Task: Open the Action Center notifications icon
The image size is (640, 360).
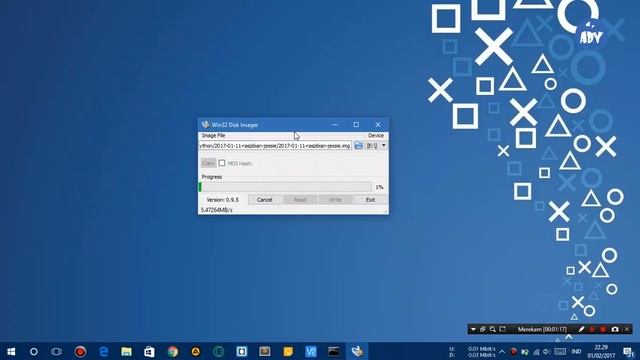Action: [x=629, y=351]
